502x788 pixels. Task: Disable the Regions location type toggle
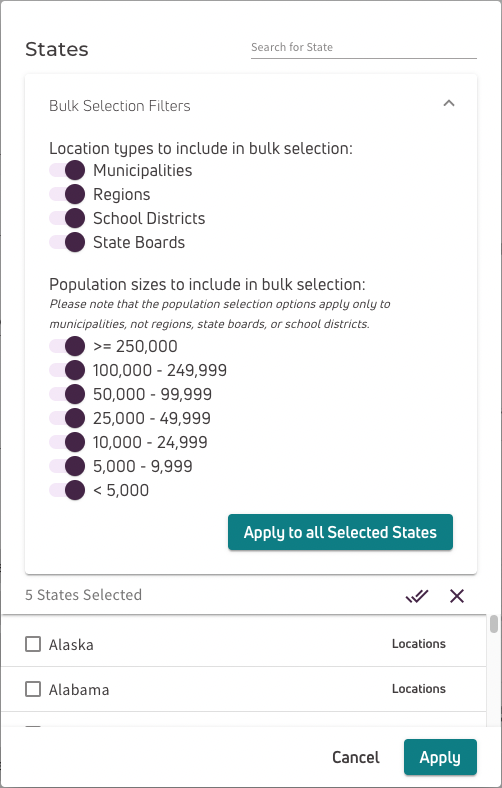click(67, 194)
